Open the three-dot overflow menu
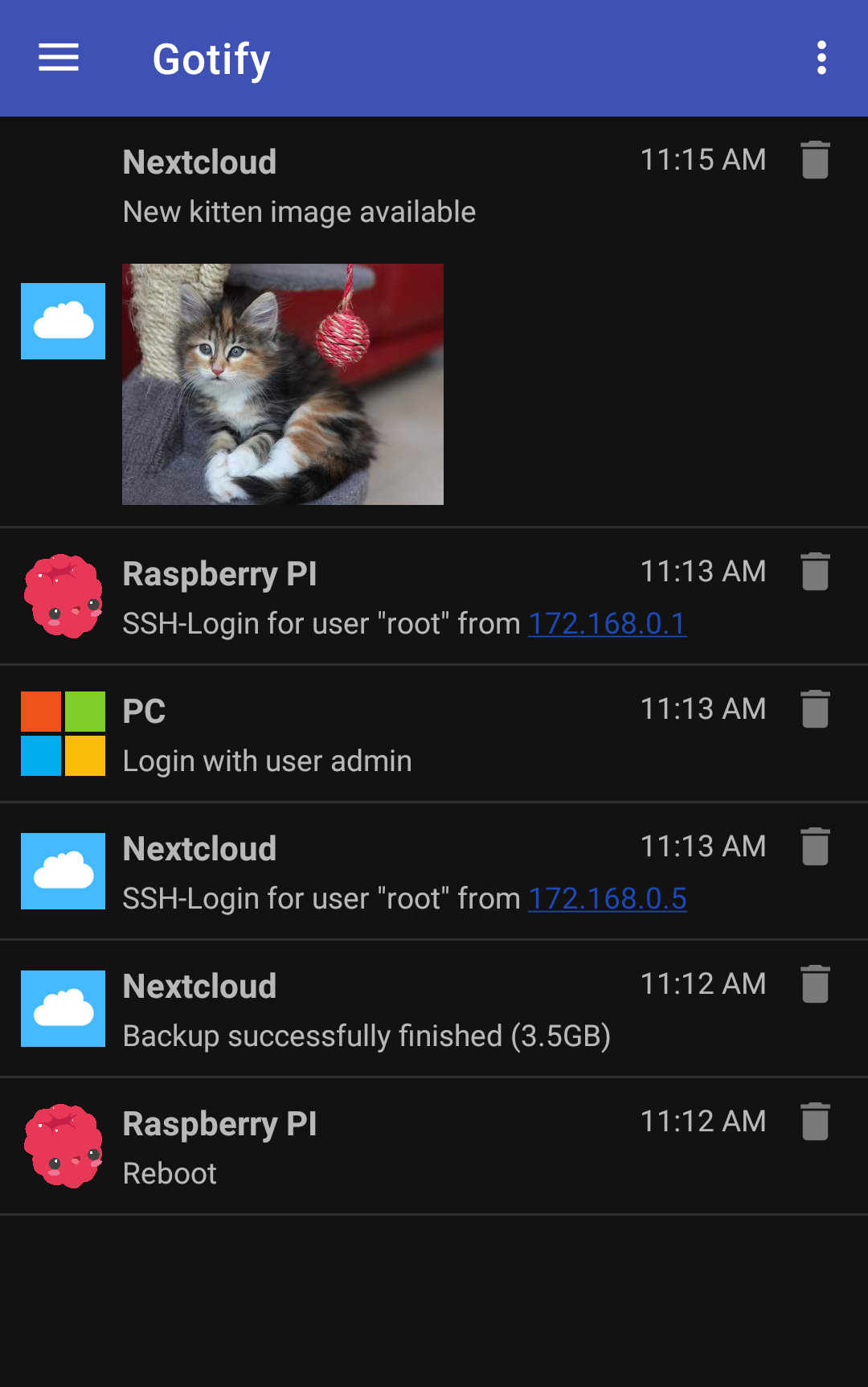 (x=821, y=58)
